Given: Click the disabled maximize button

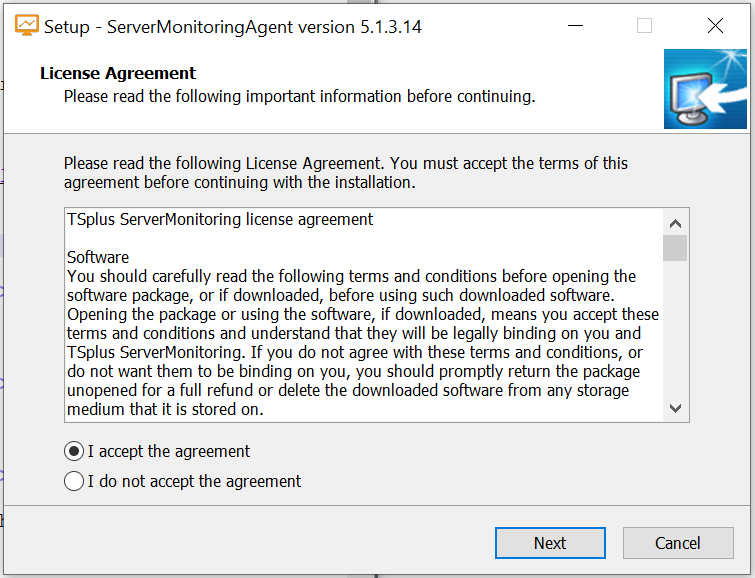Looking at the screenshot, I should click(x=644, y=26).
